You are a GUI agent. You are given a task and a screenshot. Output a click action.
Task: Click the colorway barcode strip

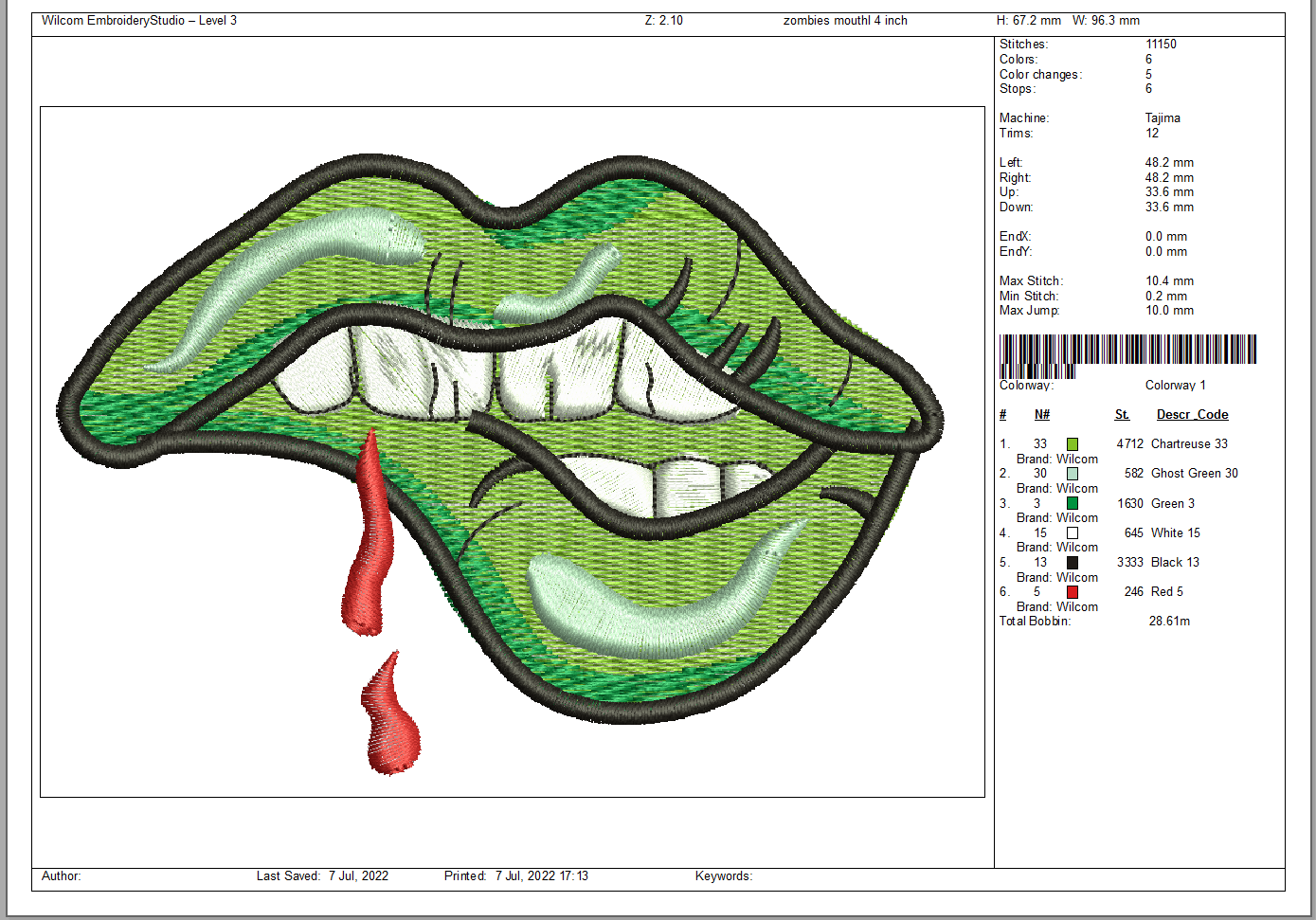pos(1127,350)
